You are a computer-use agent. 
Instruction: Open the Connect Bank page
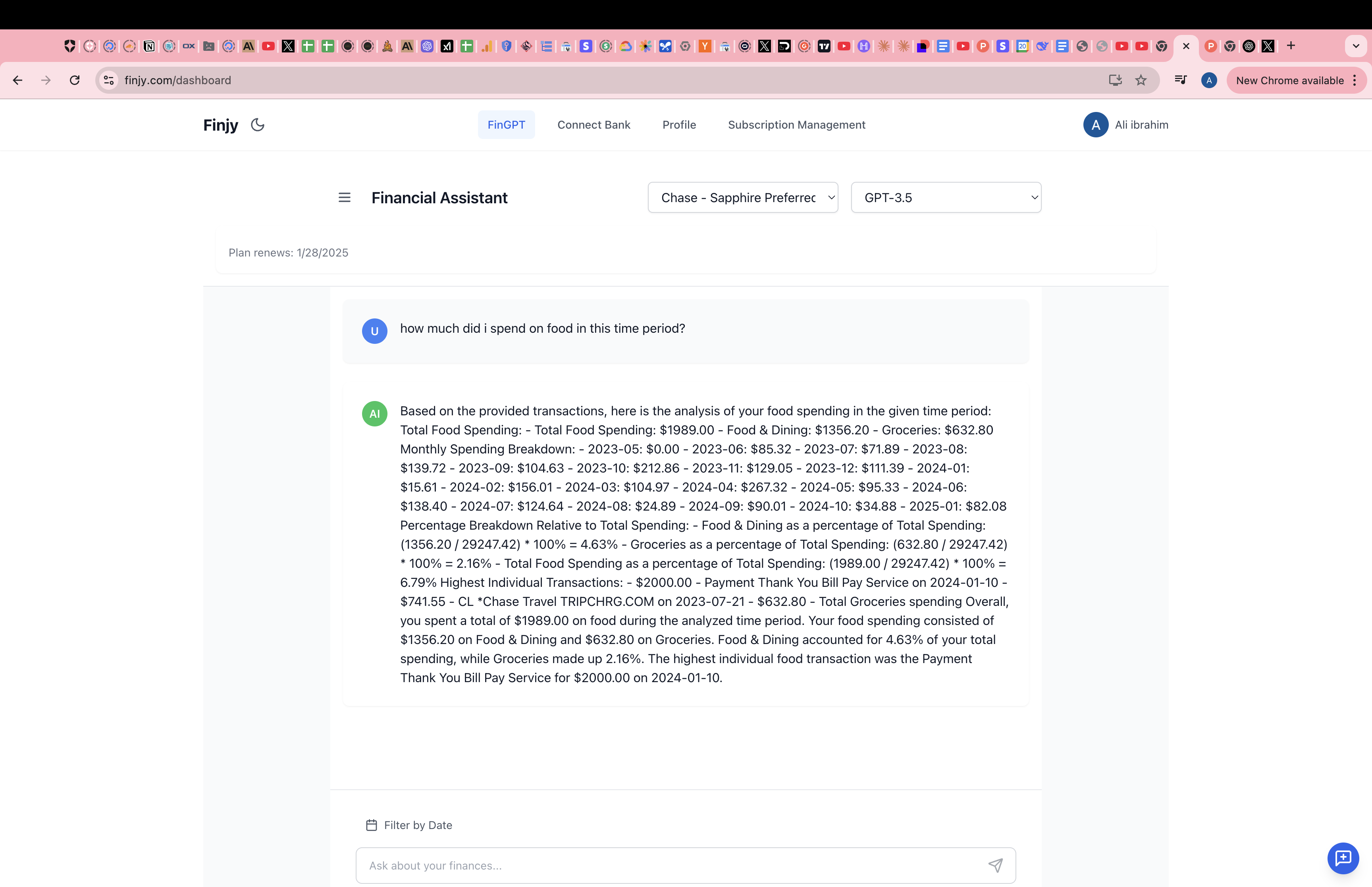click(594, 124)
